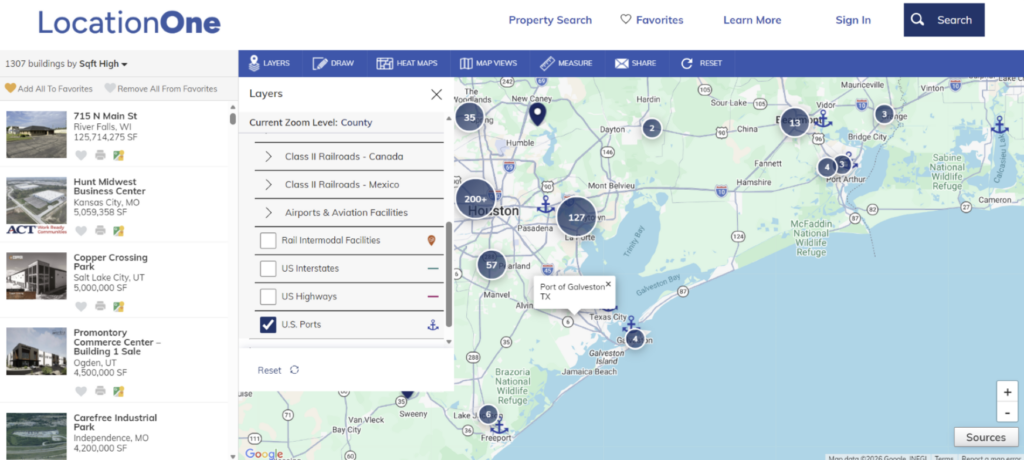Open Map Views menu

tap(488, 63)
